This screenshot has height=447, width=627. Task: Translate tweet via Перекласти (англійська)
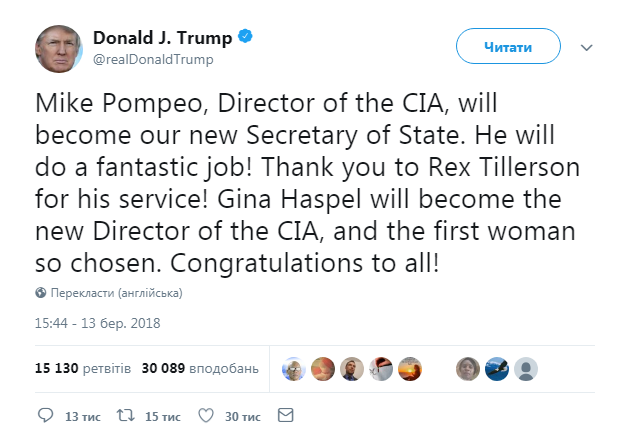tap(116, 294)
